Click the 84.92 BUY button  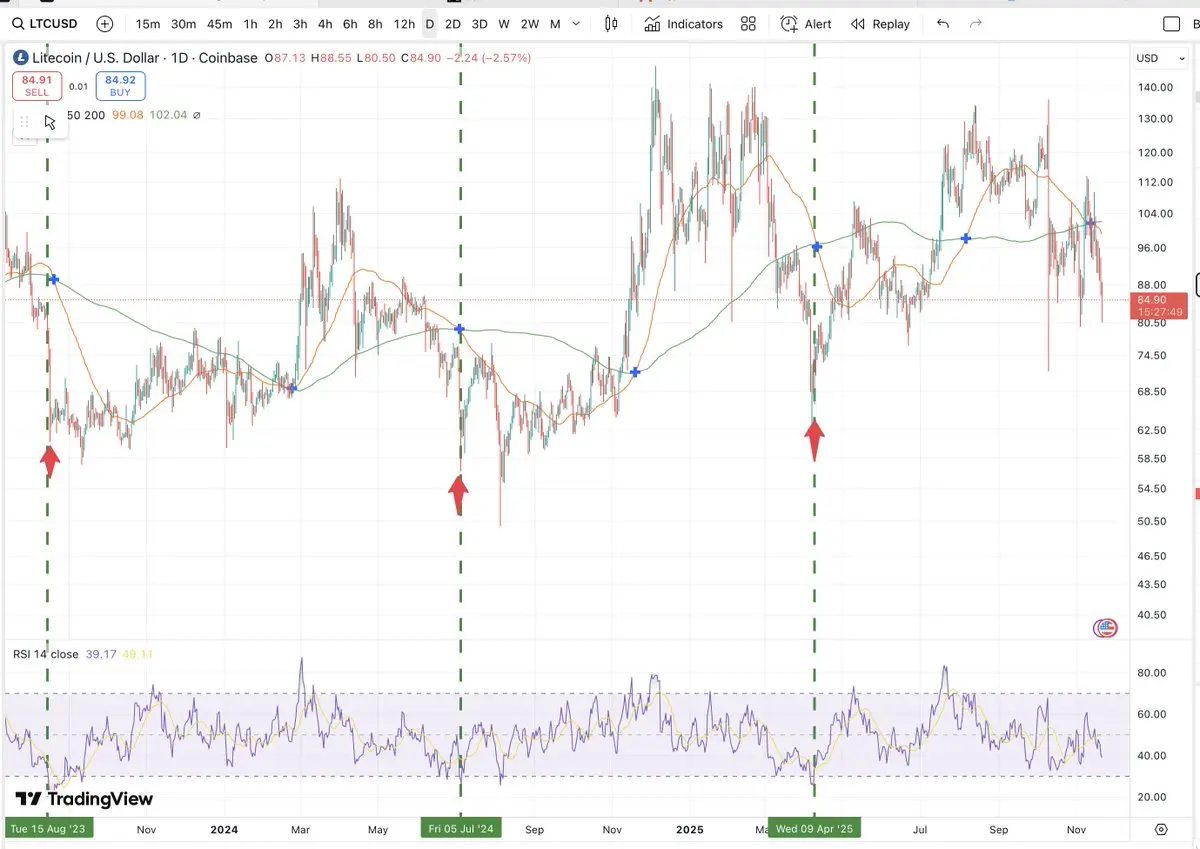120,86
